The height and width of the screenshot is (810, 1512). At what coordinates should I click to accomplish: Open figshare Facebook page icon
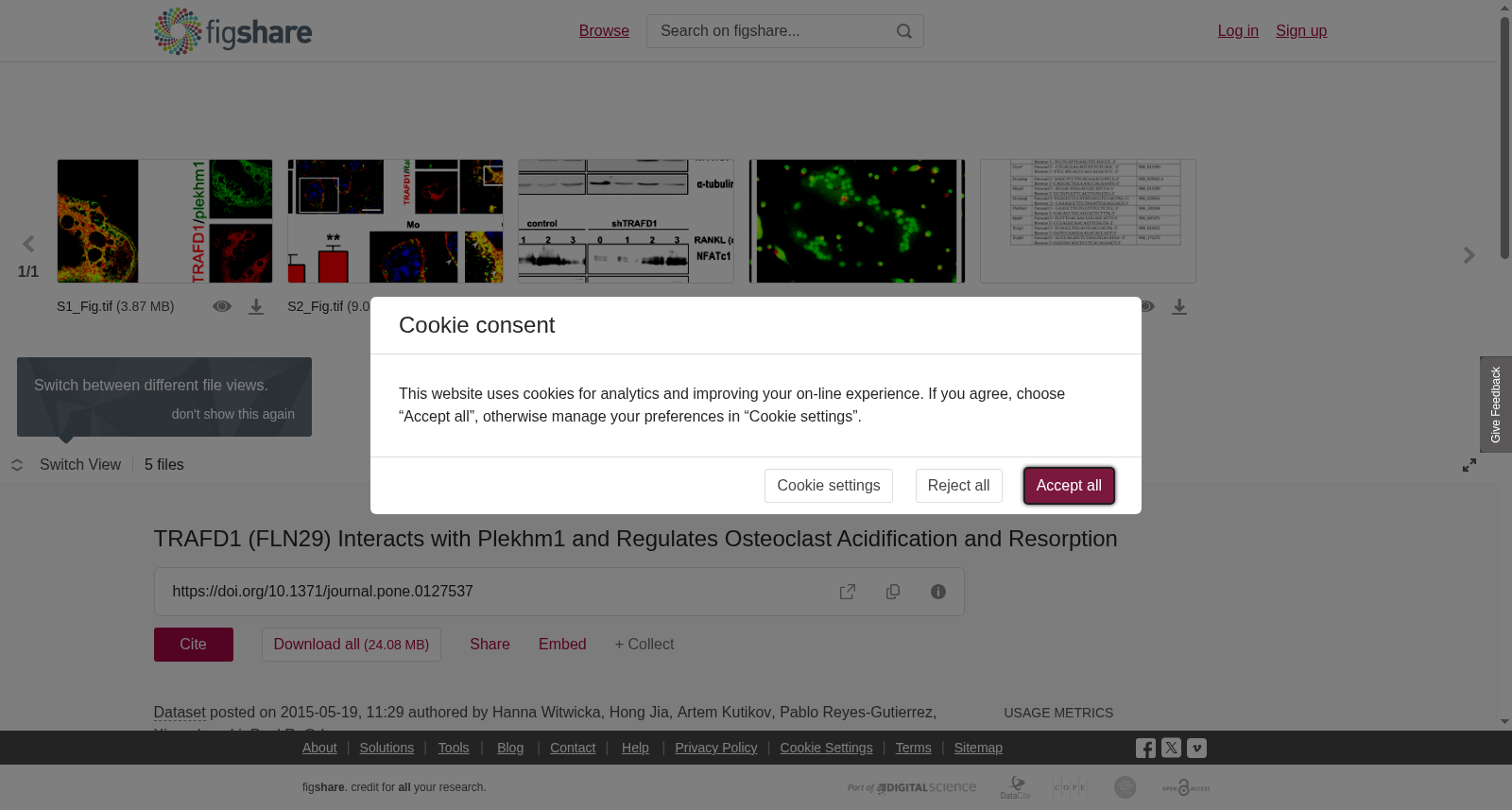click(x=1145, y=749)
